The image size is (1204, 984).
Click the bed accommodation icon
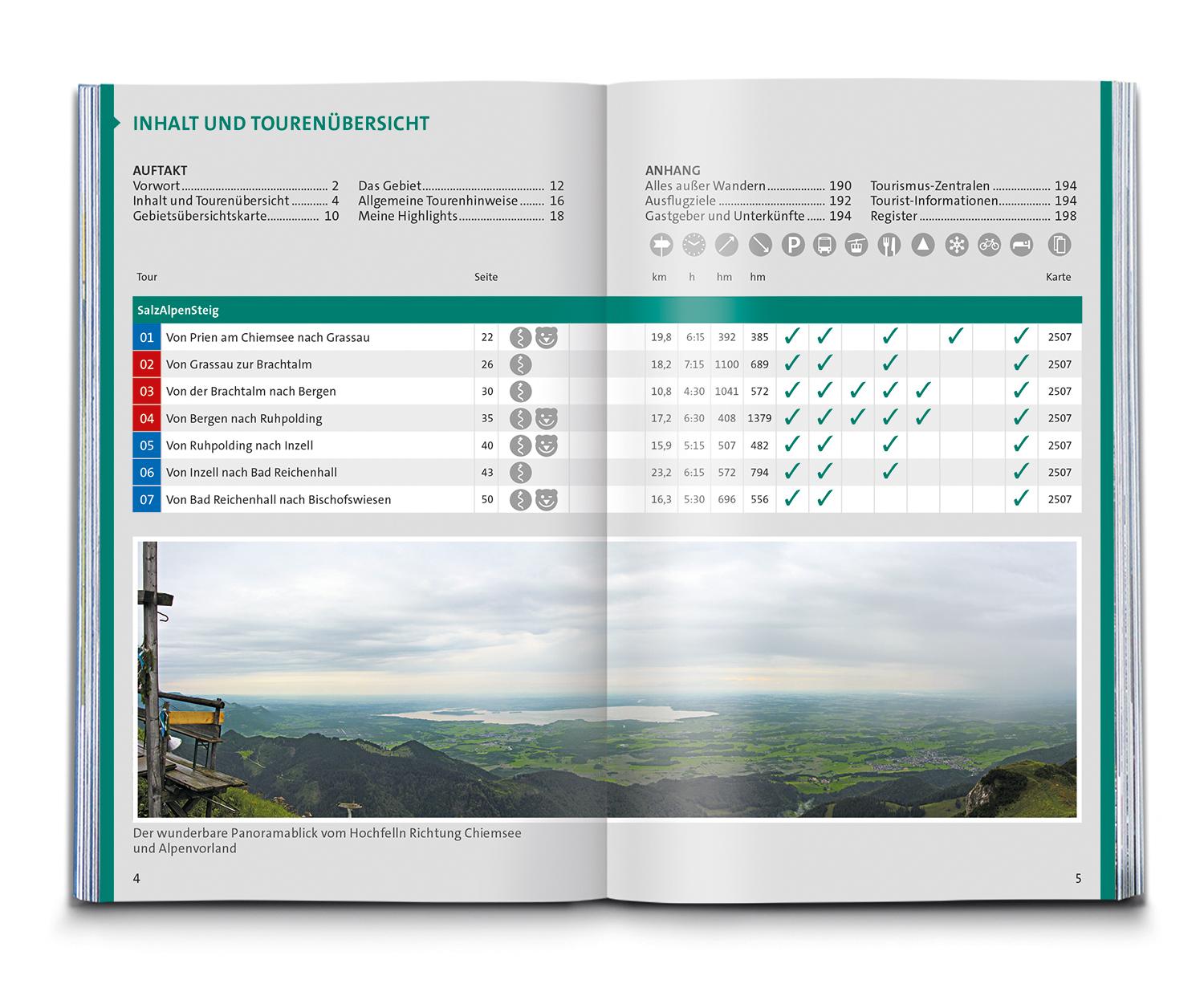tap(1021, 245)
